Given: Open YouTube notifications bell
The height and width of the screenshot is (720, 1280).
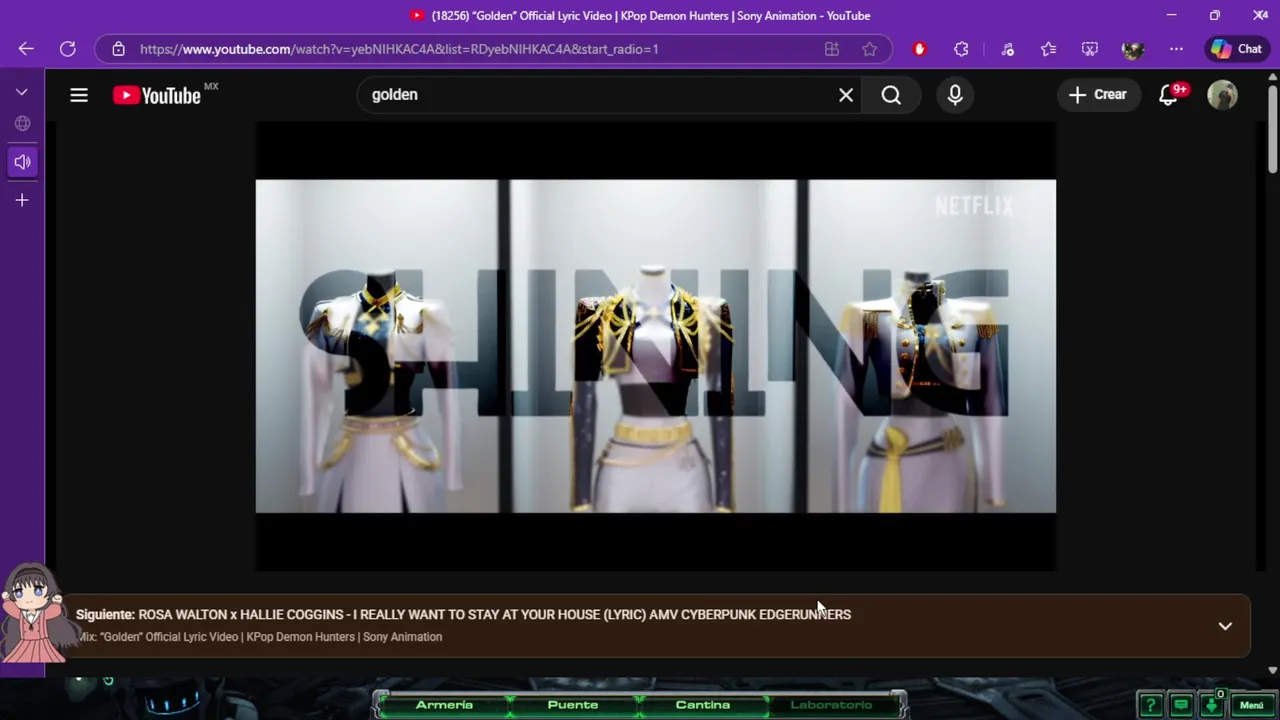Looking at the screenshot, I should (x=1168, y=95).
